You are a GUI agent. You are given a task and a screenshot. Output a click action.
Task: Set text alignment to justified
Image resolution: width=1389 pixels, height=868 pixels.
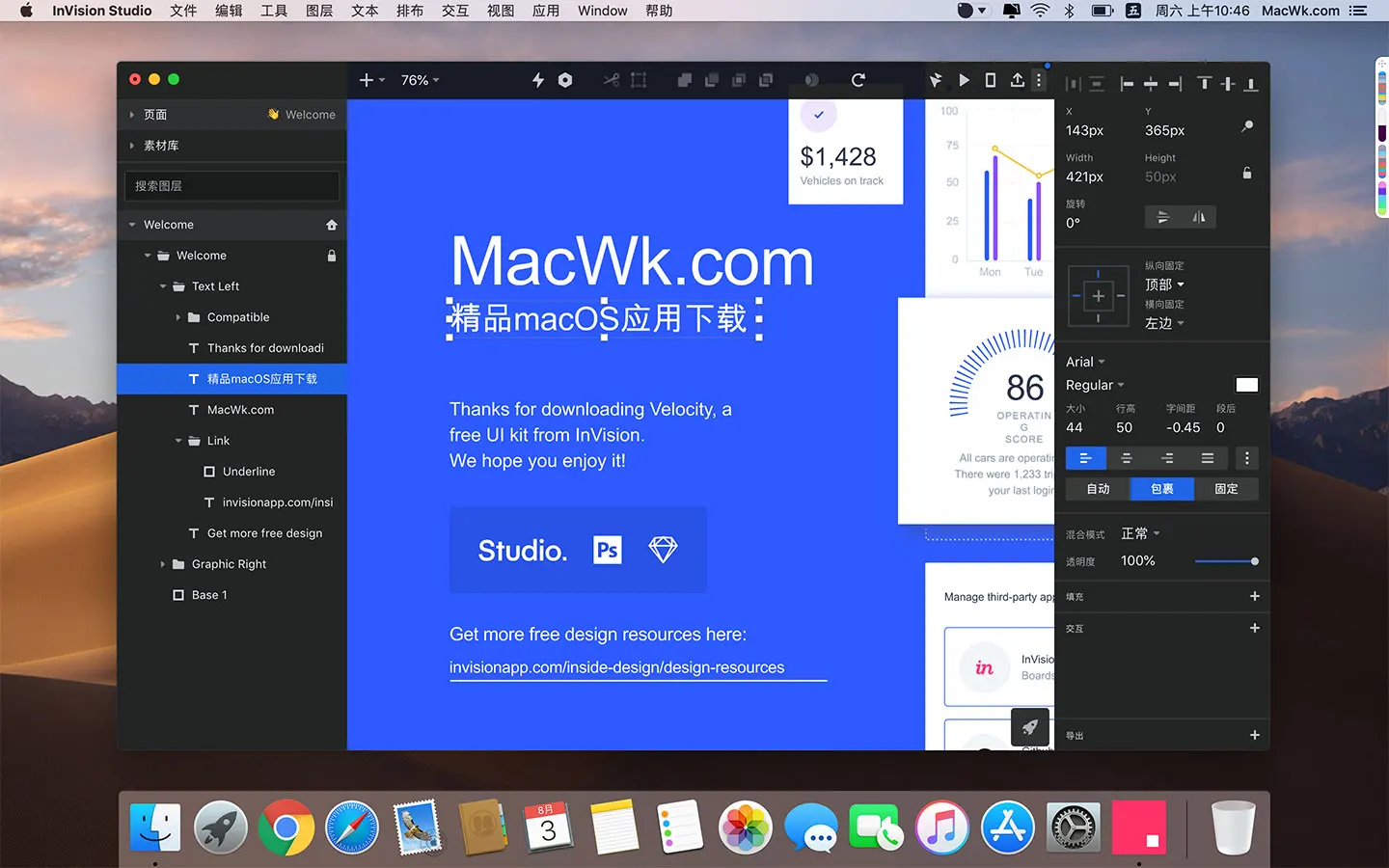click(x=1208, y=458)
